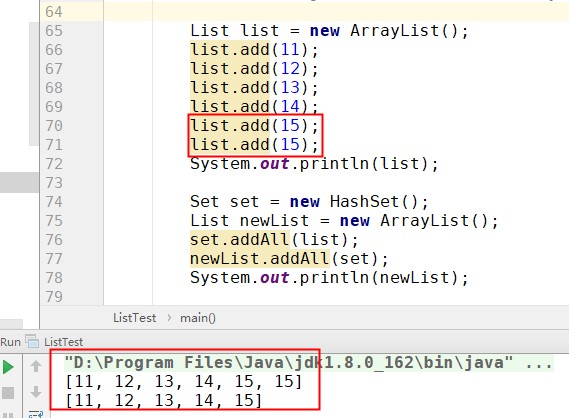Click the list.add(11) statement
The width and height of the screenshot is (569, 418).
(x=254, y=50)
